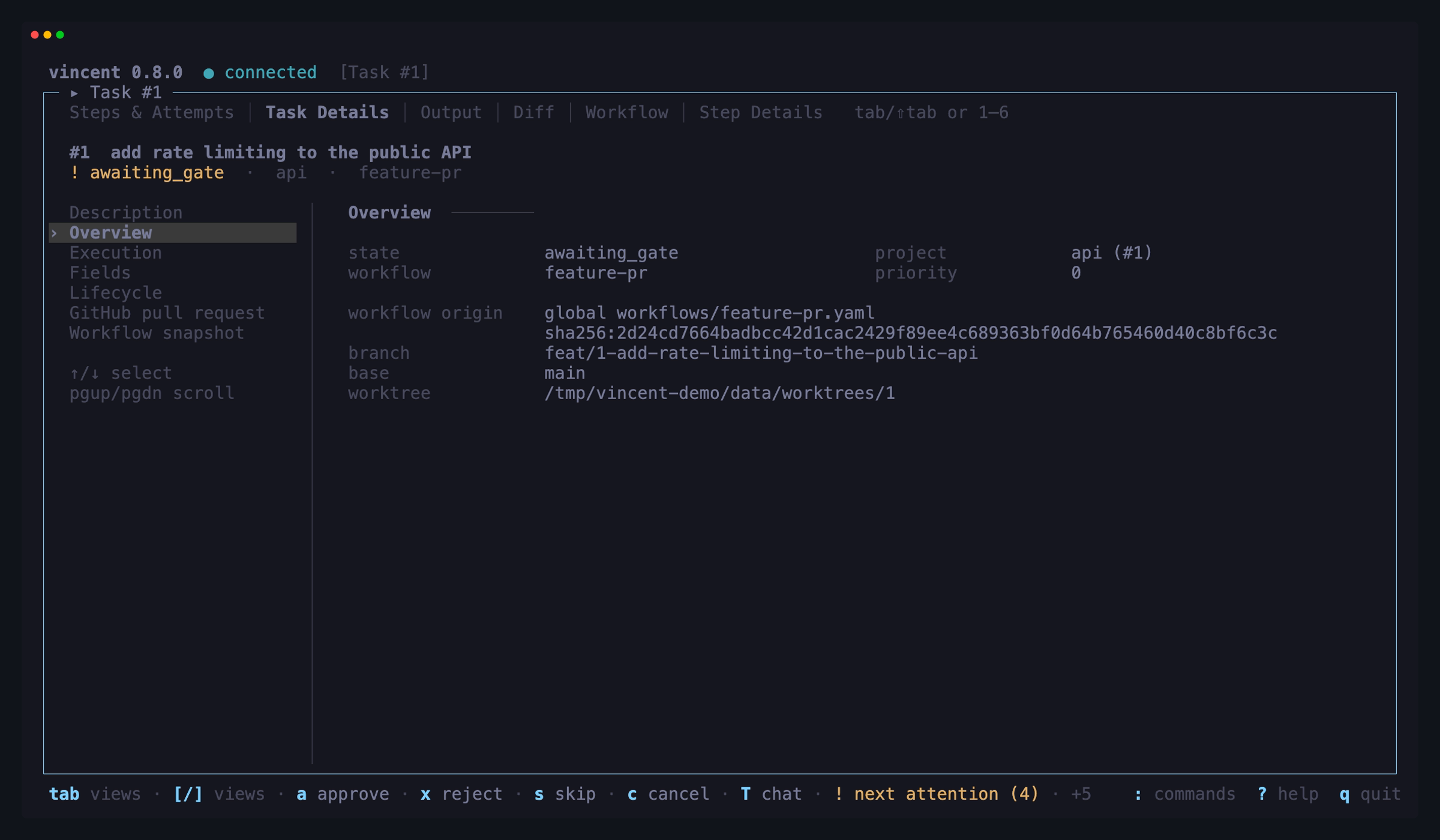Switch to the Workflow tab

click(626, 112)
